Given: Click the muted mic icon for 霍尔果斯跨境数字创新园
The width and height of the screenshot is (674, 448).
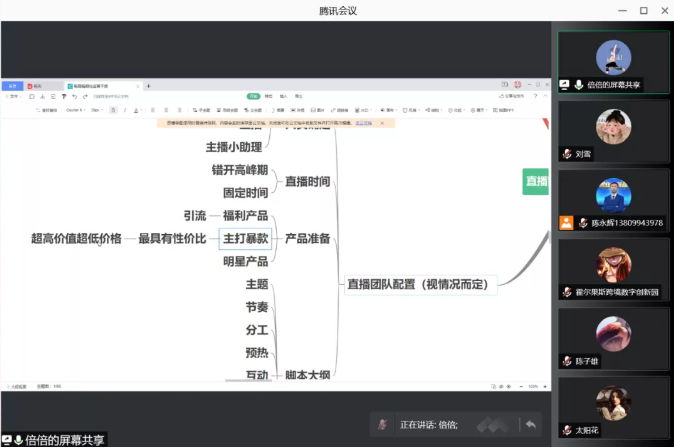Looking at the screenshot, I should coord(567,292).
